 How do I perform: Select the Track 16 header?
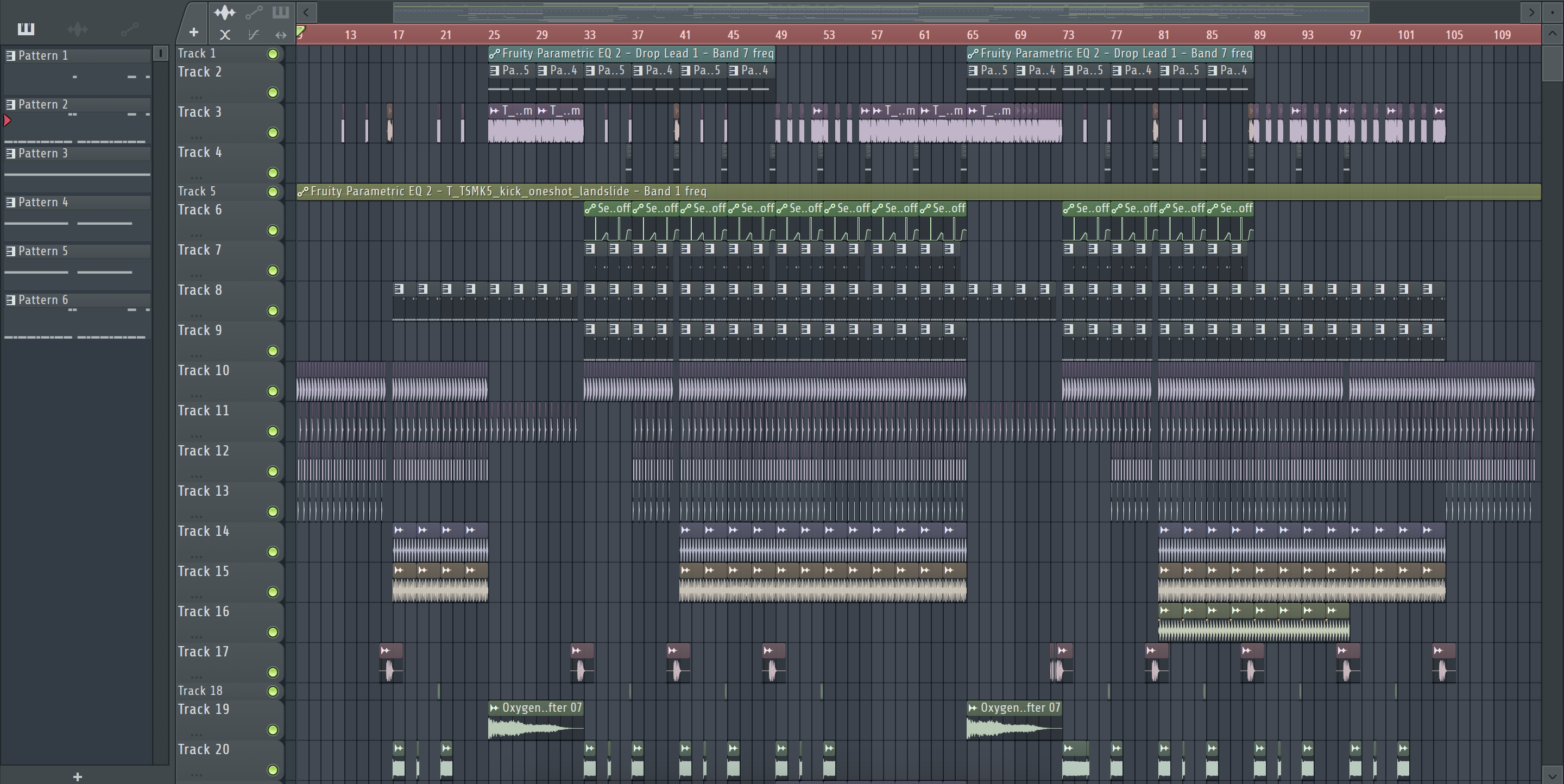click(x=230, y=623)
